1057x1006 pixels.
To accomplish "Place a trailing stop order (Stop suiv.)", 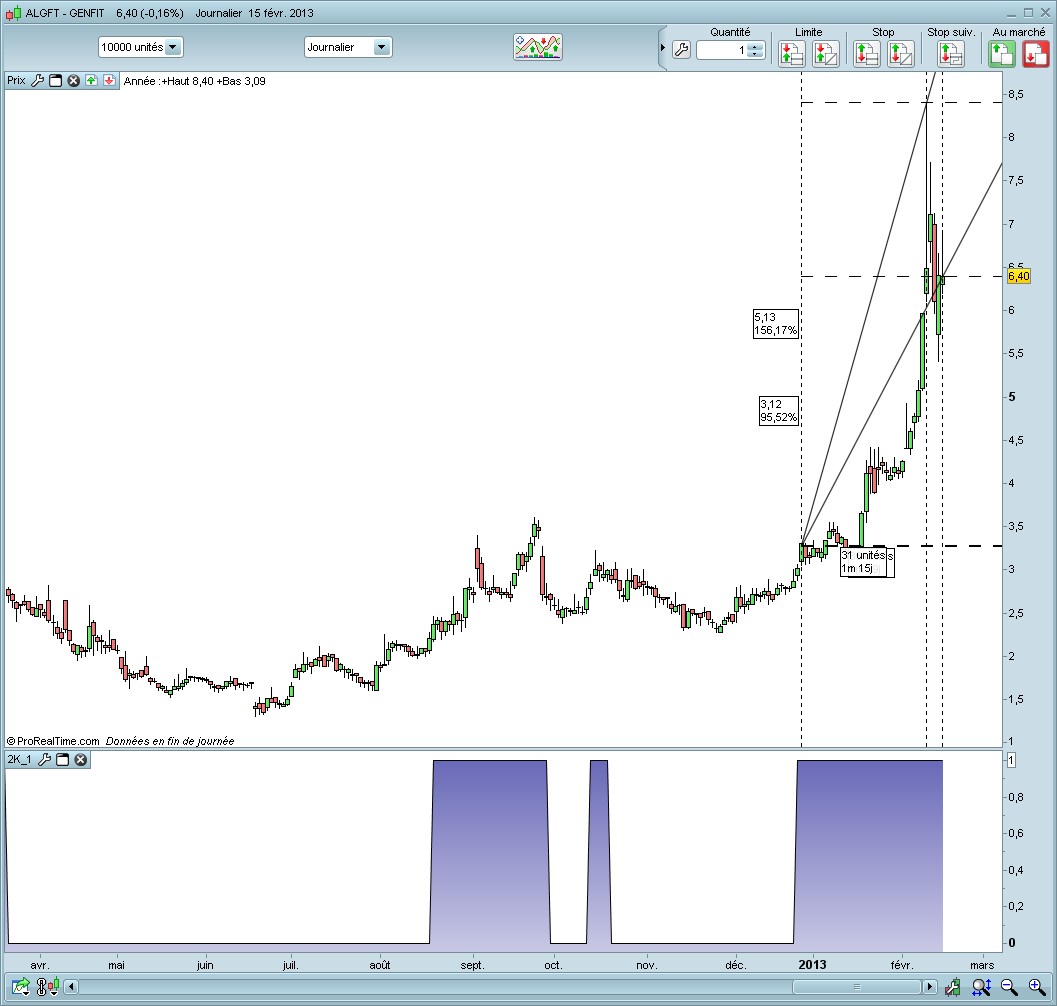I will pos(950,54).
